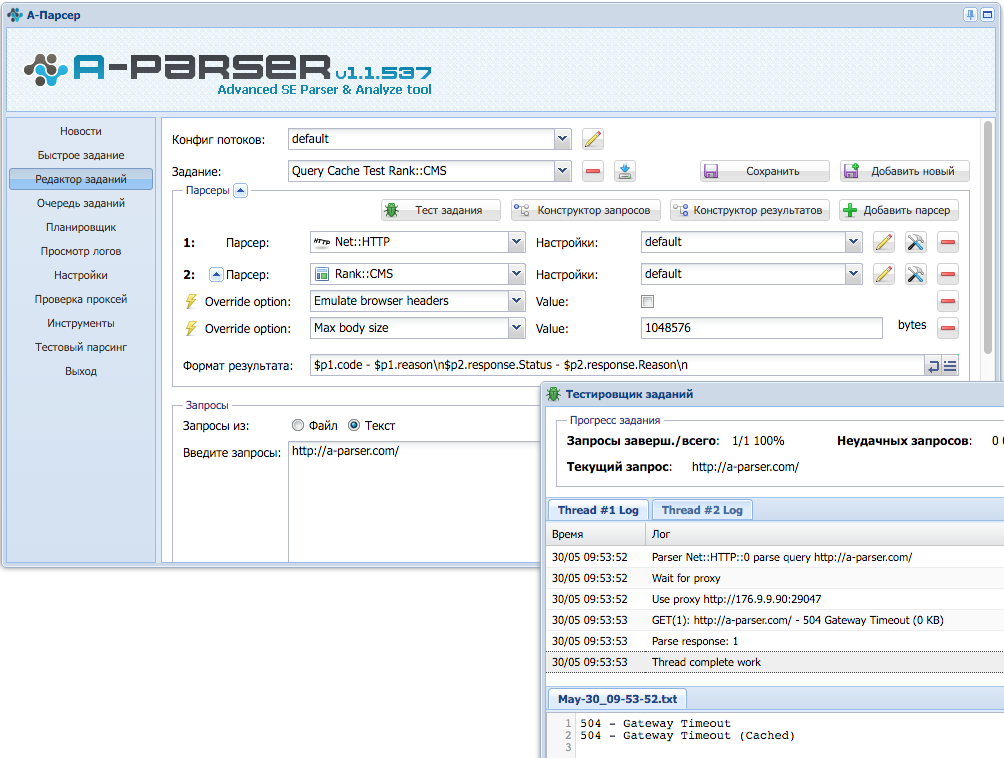Image resolution: width=1004 pixels, height=758 pixels.
Task: Select the 'Use proxy http://176.9.9.90:29047' log row
Action: tap(775, 599)
